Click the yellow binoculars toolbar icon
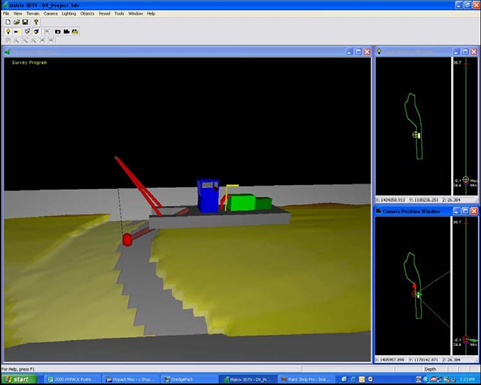481x385 pixels. 75,31
